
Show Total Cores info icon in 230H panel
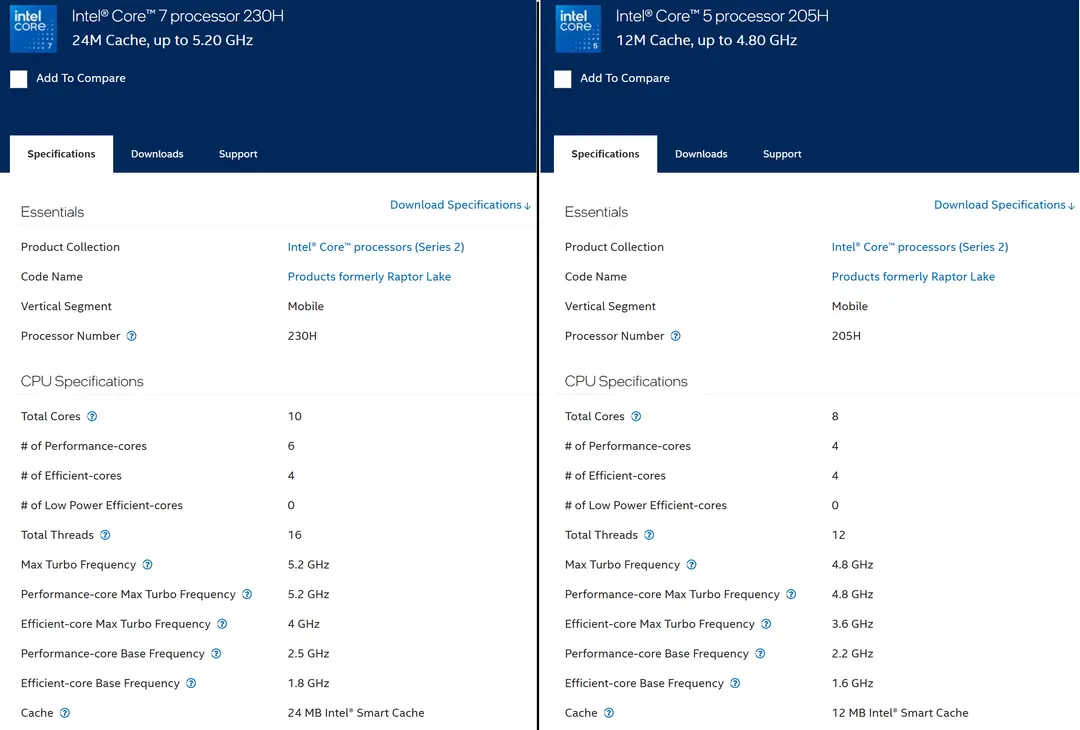92,417
